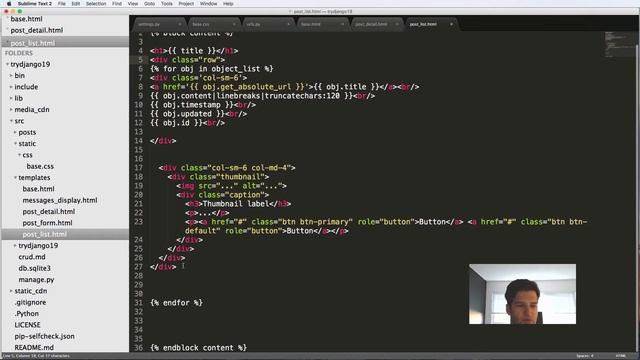The image size is (640, 360).
Task: Close the post_detail.html editor tab
Action: [x=397, y=24]
